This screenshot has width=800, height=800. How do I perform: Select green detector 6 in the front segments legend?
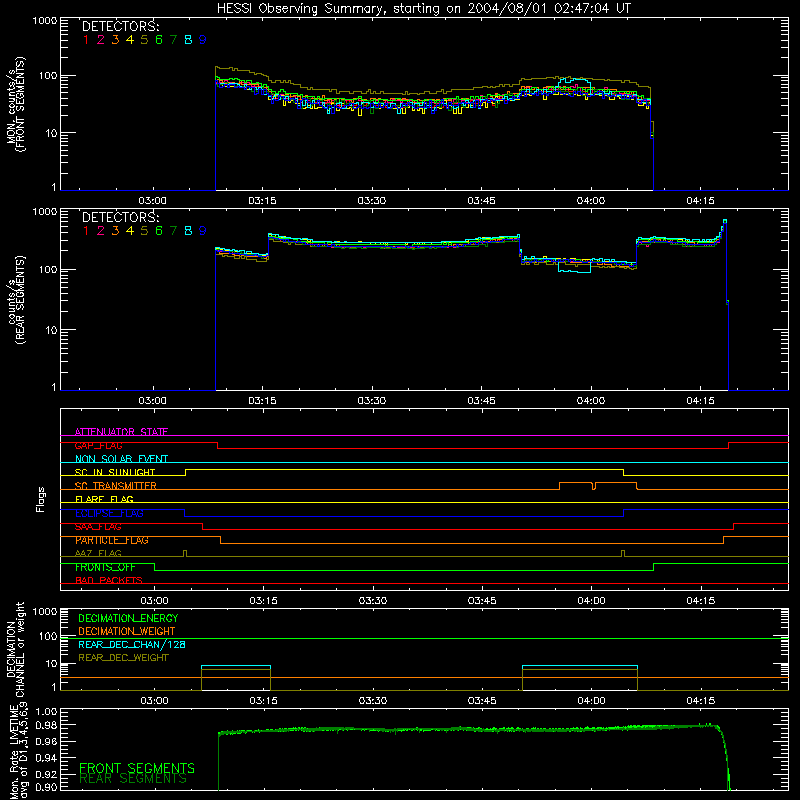point(159,40)
